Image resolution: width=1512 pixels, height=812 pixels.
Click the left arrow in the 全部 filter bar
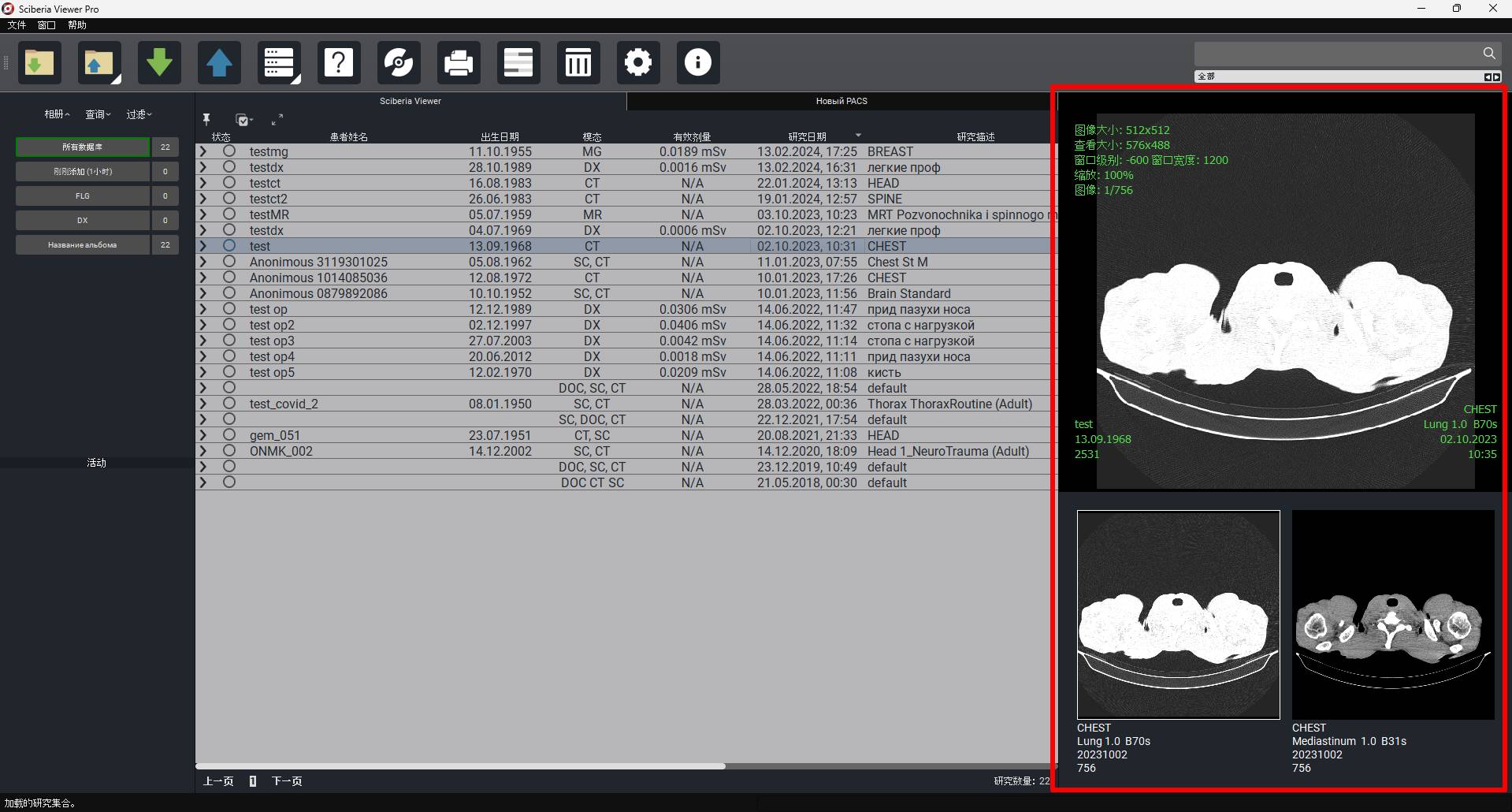(x=1488, y=76)
